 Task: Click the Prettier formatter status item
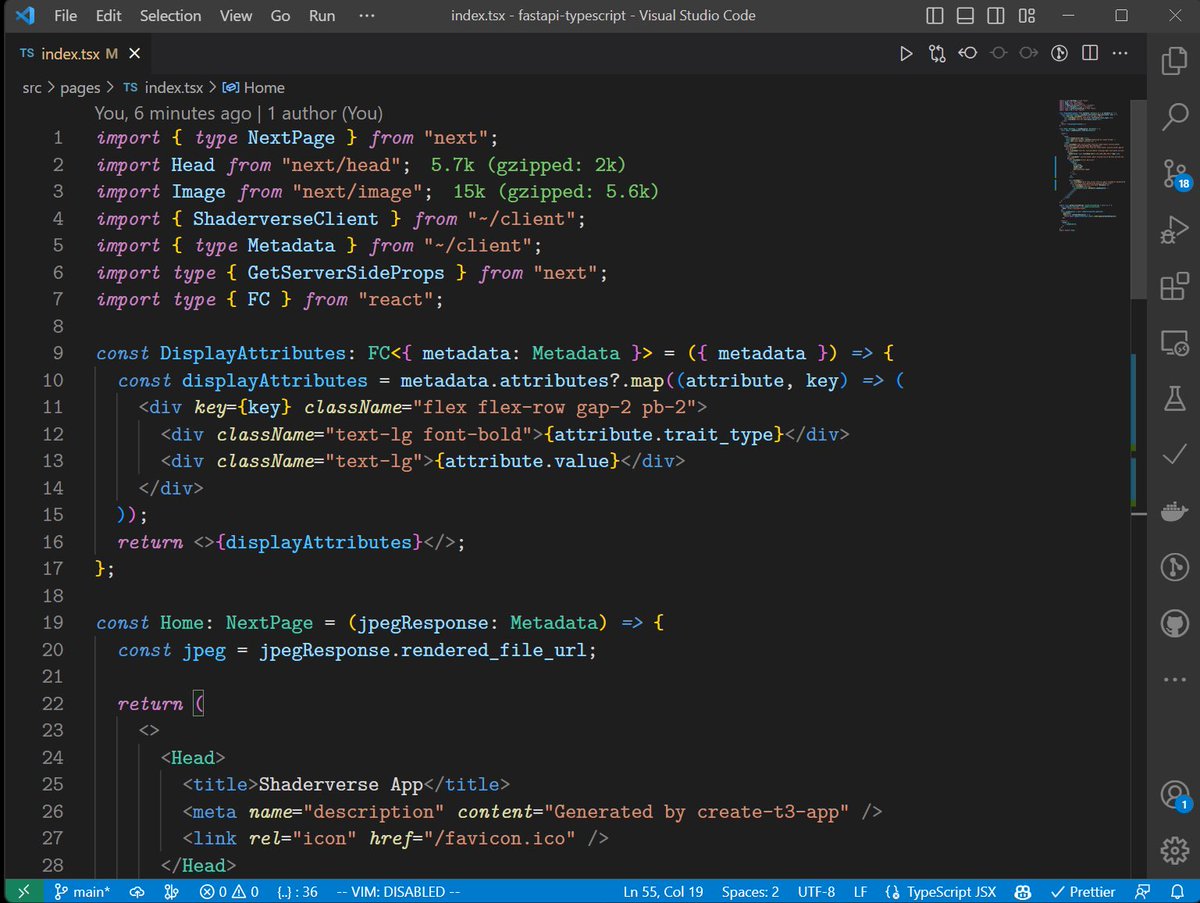(x=1082, y=891)
